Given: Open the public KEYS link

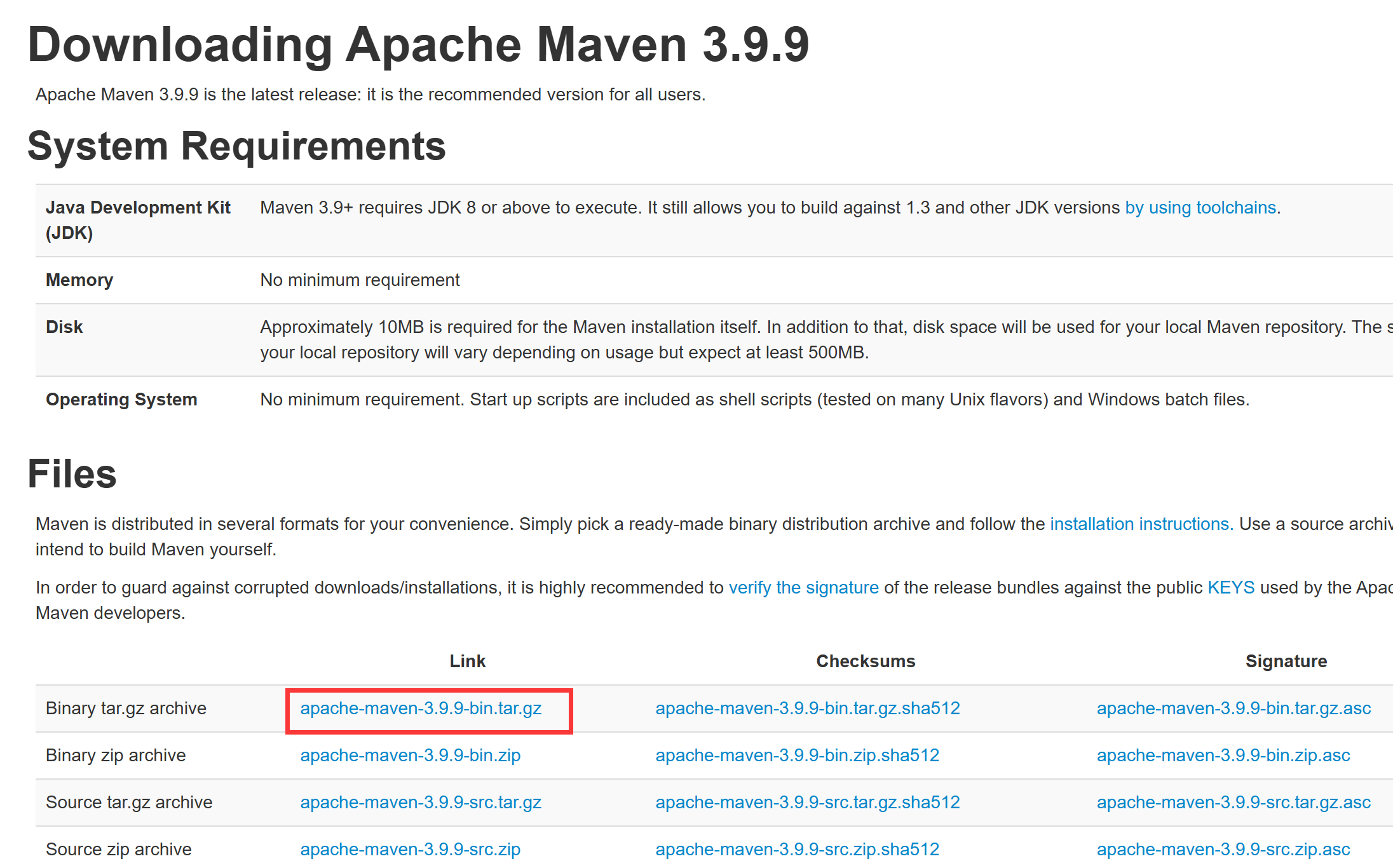Looking at the screenshot, I should 1231,588.
